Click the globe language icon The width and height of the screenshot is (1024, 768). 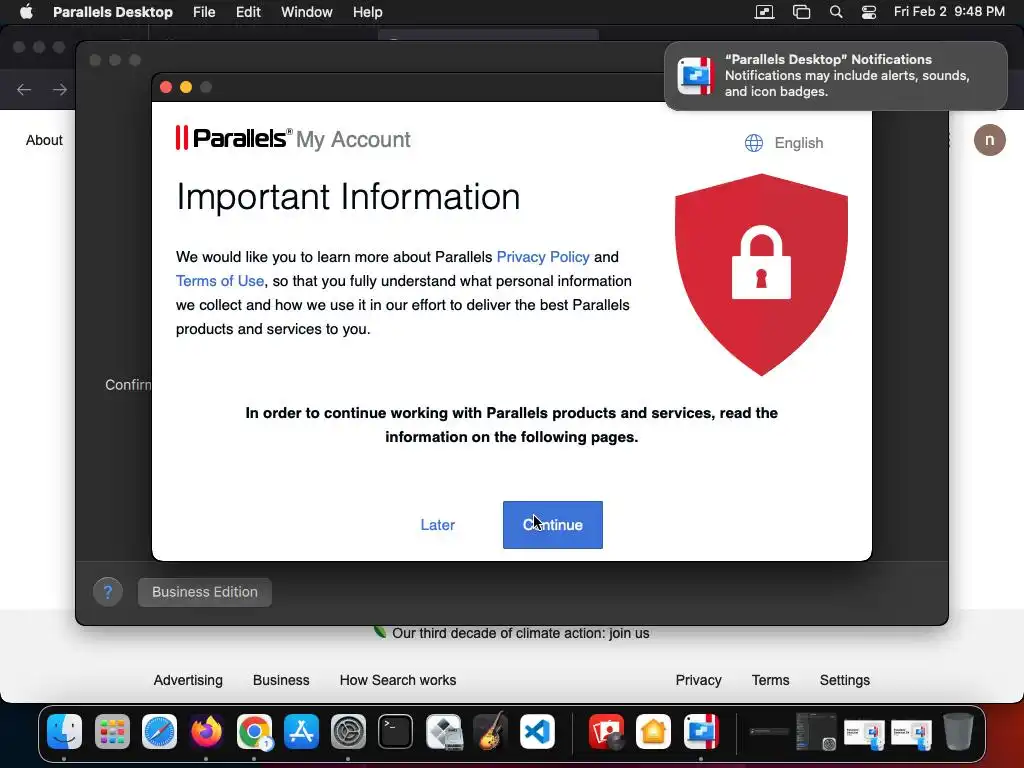click(x=754, y=142)
